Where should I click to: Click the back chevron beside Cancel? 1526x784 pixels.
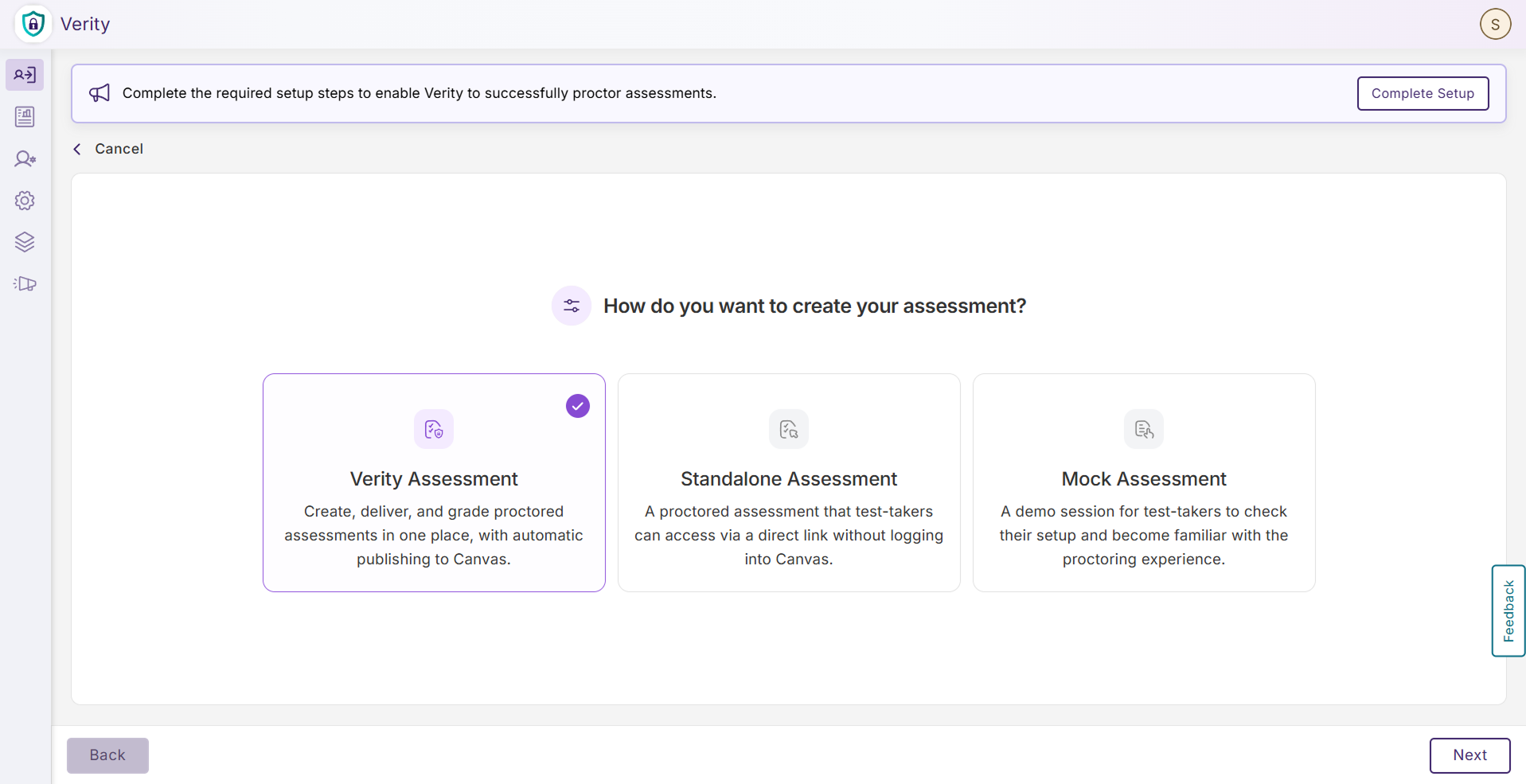click(77, 149)
